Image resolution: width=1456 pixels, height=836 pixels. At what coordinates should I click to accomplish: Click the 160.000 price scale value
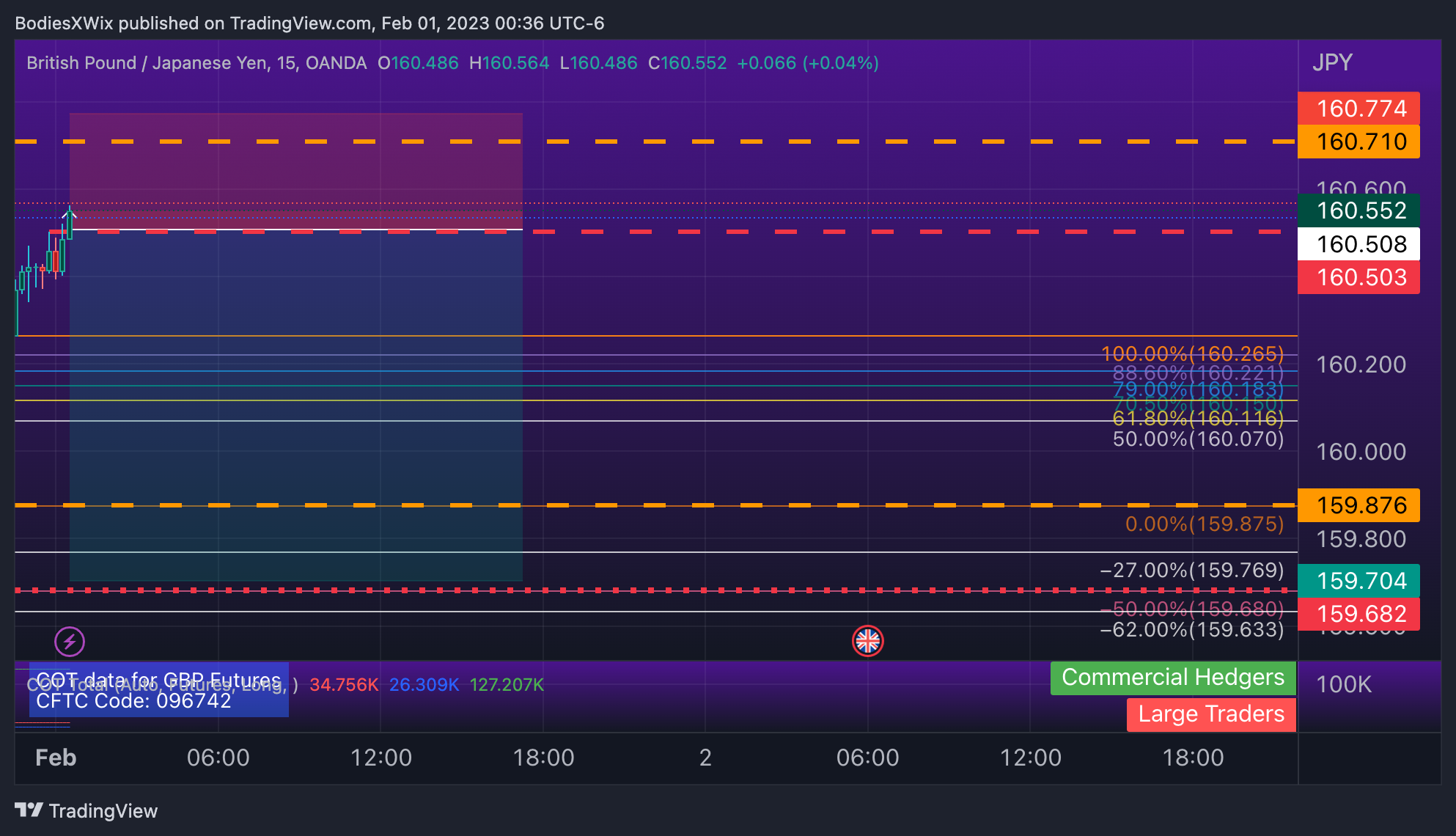coord(1361,452)
